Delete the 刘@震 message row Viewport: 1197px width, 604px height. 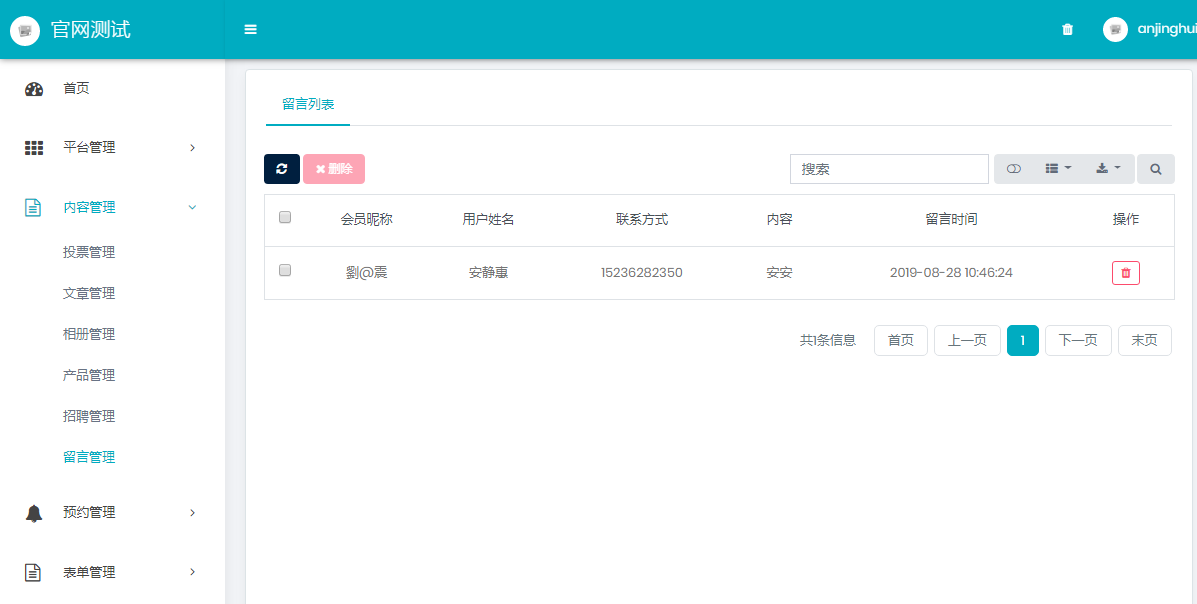point(1125,273)
